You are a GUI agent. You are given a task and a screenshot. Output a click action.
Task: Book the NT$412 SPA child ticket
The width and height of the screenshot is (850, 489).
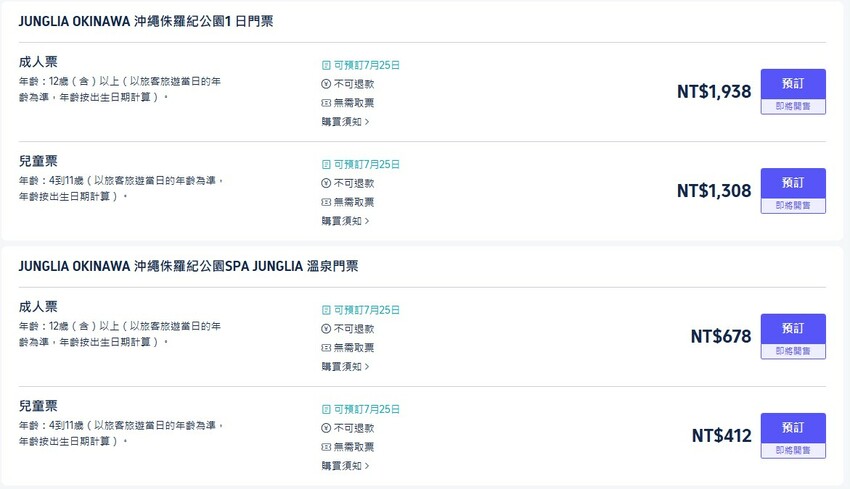[792, 428]
